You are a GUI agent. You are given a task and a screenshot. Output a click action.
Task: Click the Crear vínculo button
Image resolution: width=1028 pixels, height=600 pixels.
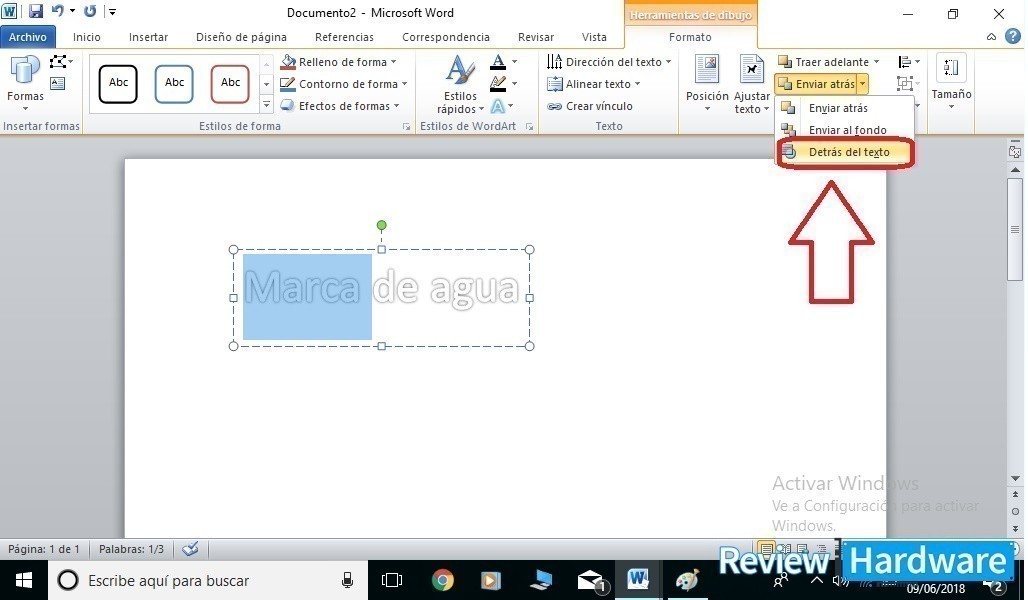coord(590,106)
